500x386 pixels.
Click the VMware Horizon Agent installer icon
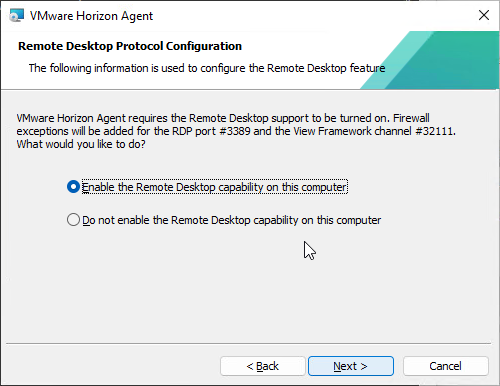[17, 15]
